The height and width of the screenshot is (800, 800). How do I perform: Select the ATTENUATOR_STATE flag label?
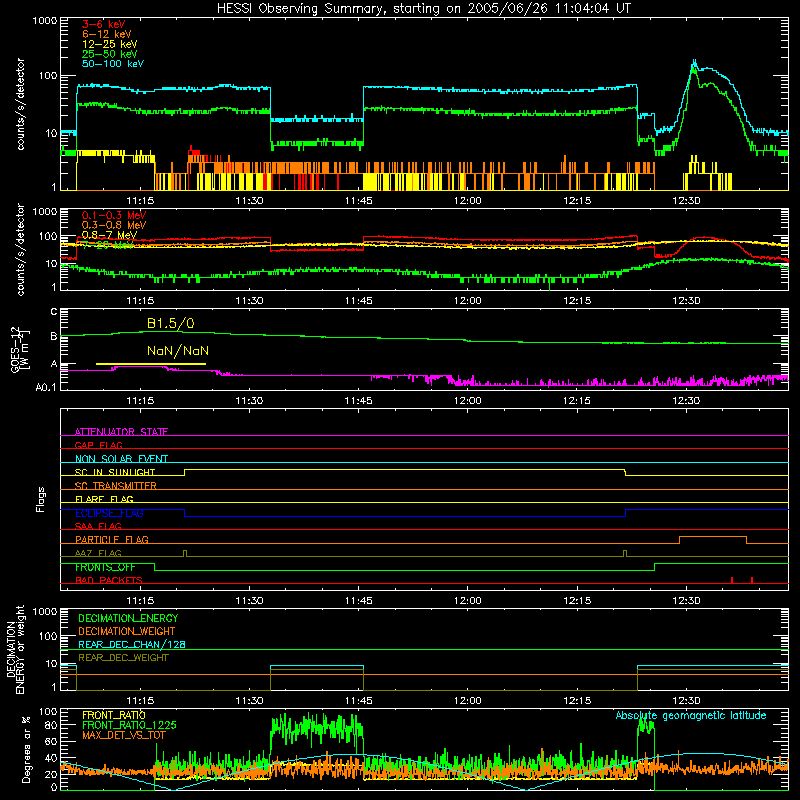(121, 432)
